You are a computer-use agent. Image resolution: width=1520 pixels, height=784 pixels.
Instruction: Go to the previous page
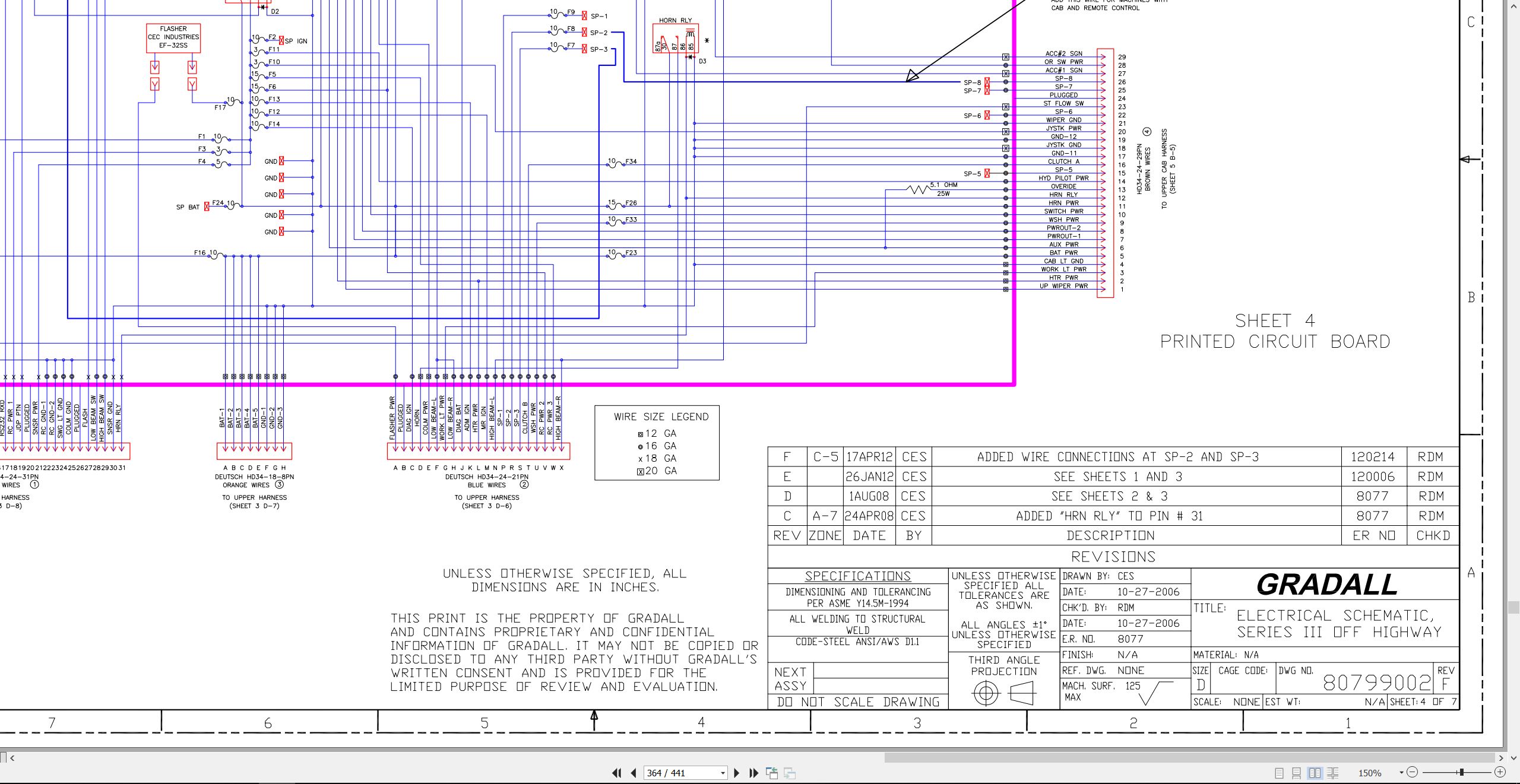click(634, 773)
